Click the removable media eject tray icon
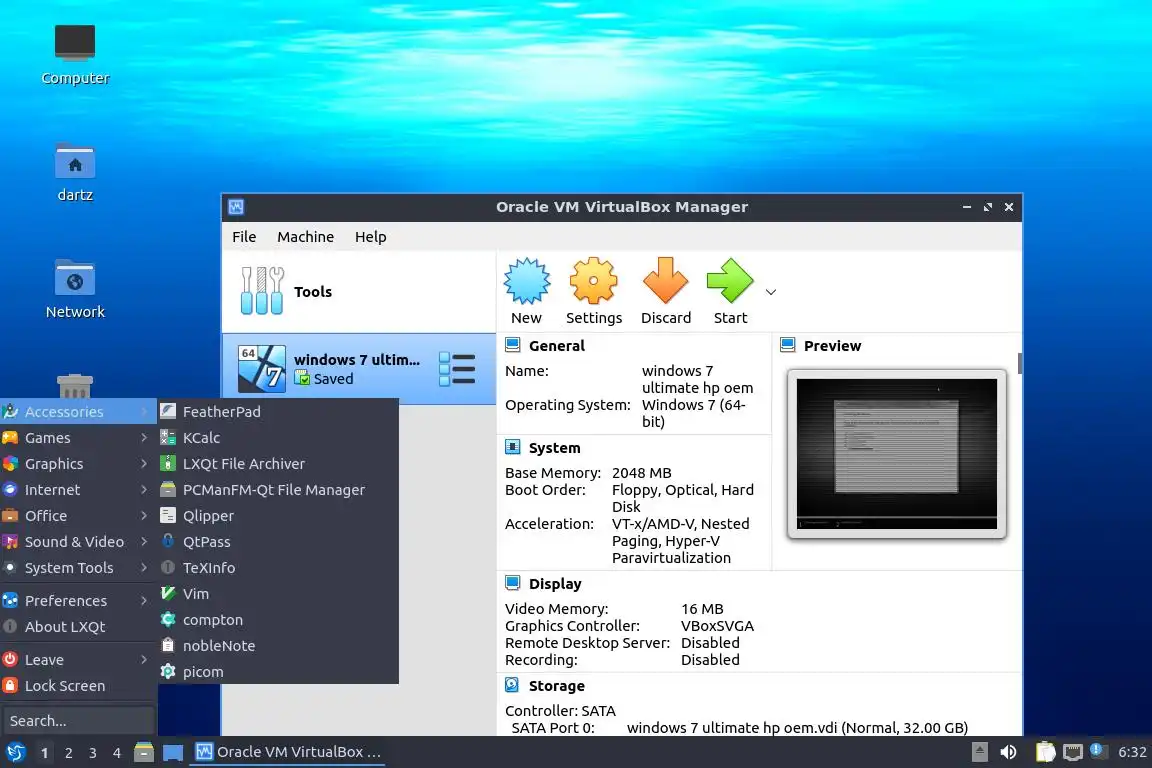Screen dimensions: 1152x768 [979, 752]
